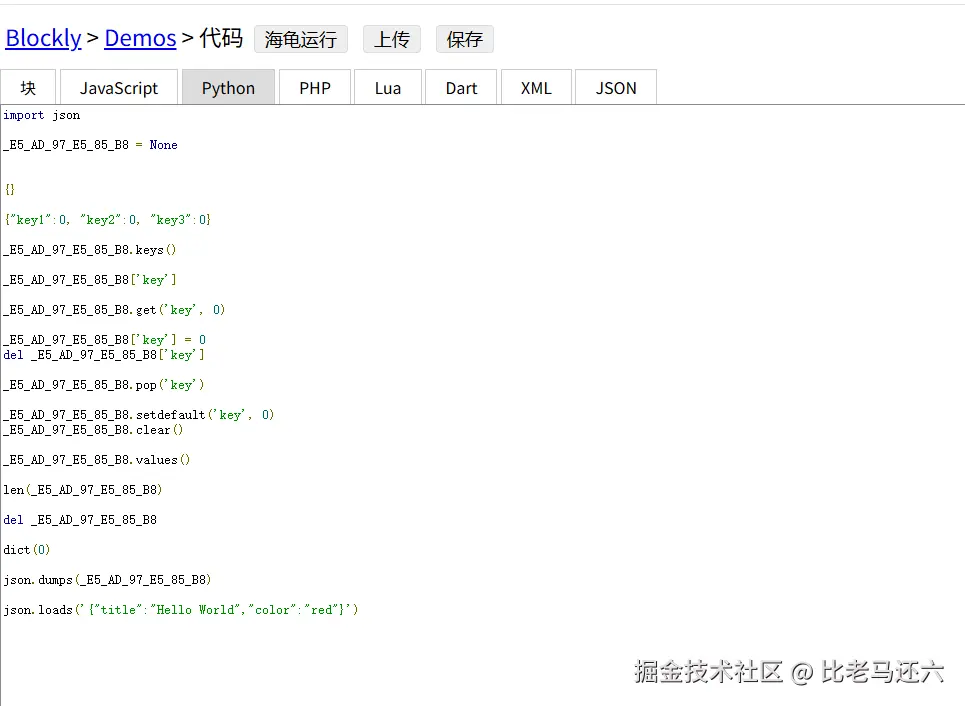
Task: Switch to the PHP tab
Action: coord(315,88)
